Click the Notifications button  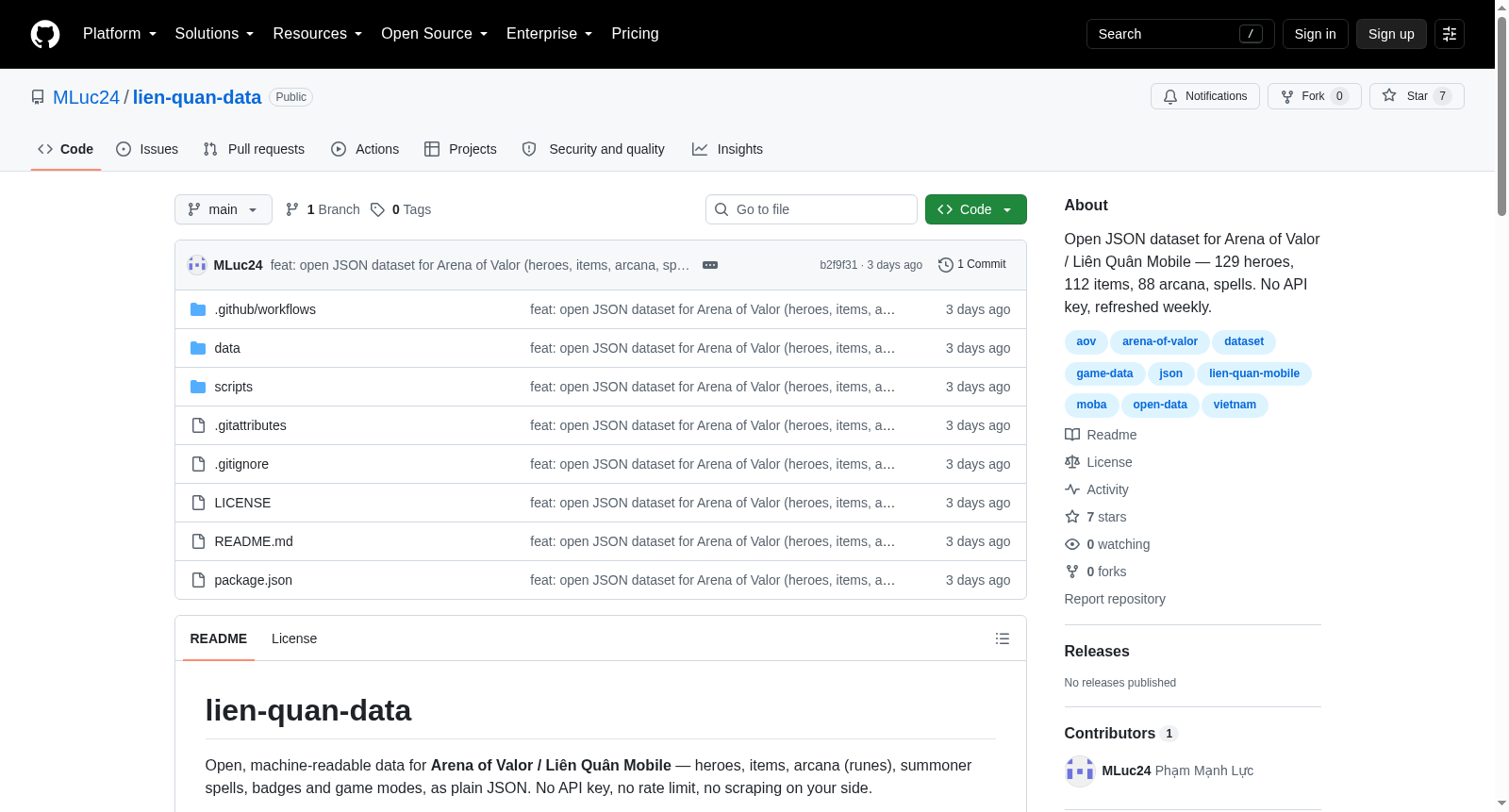1205,96
